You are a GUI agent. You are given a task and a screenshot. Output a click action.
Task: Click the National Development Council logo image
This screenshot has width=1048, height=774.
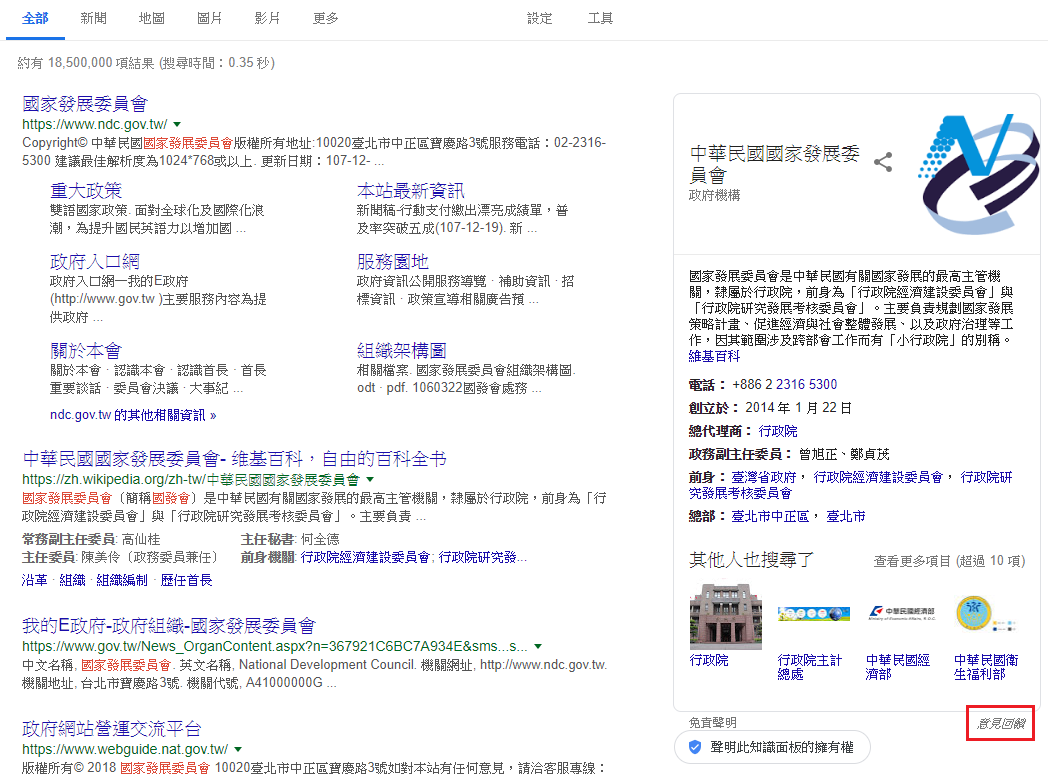click(x=978, y=174)
